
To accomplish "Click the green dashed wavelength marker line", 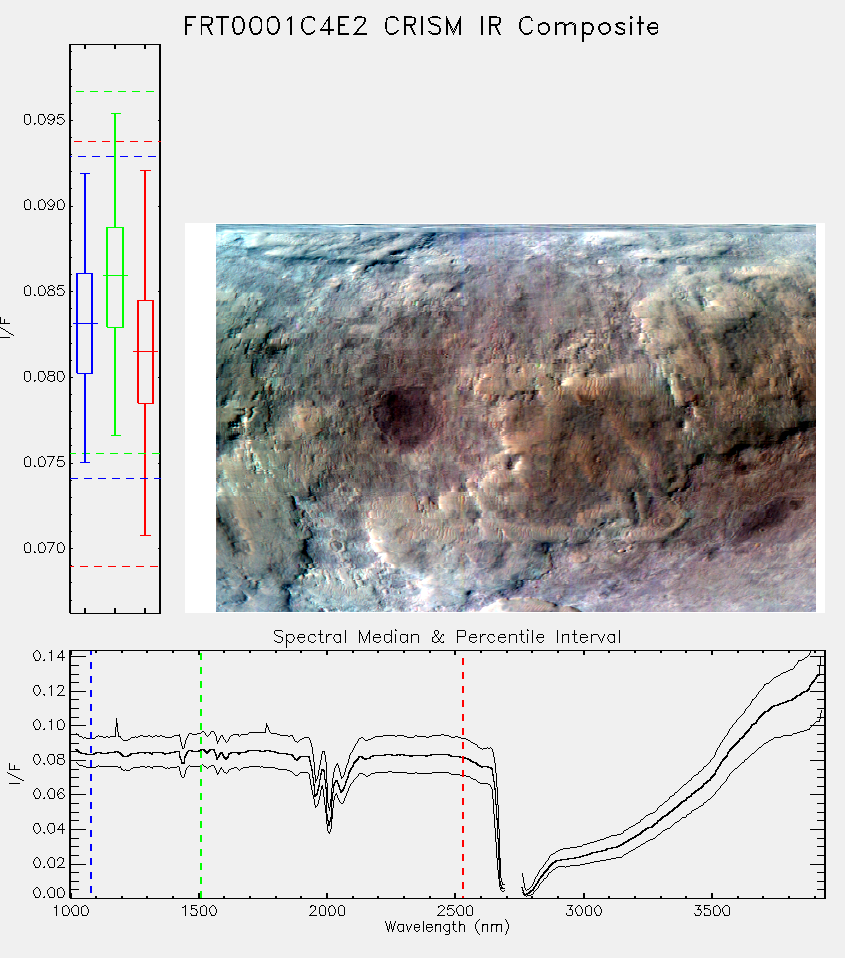I will coord(201,773).
